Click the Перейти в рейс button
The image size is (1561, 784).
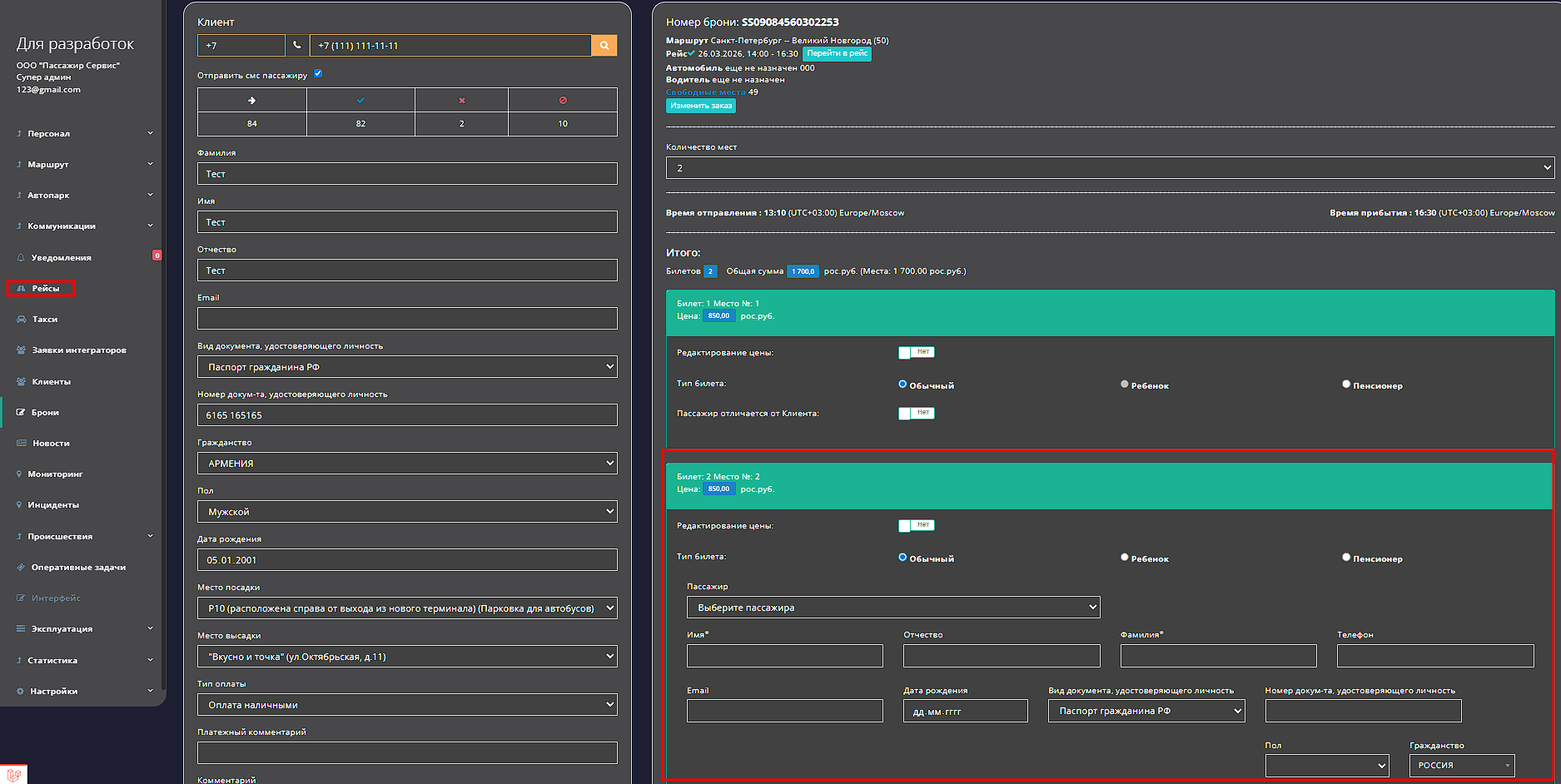pos(837,54)
